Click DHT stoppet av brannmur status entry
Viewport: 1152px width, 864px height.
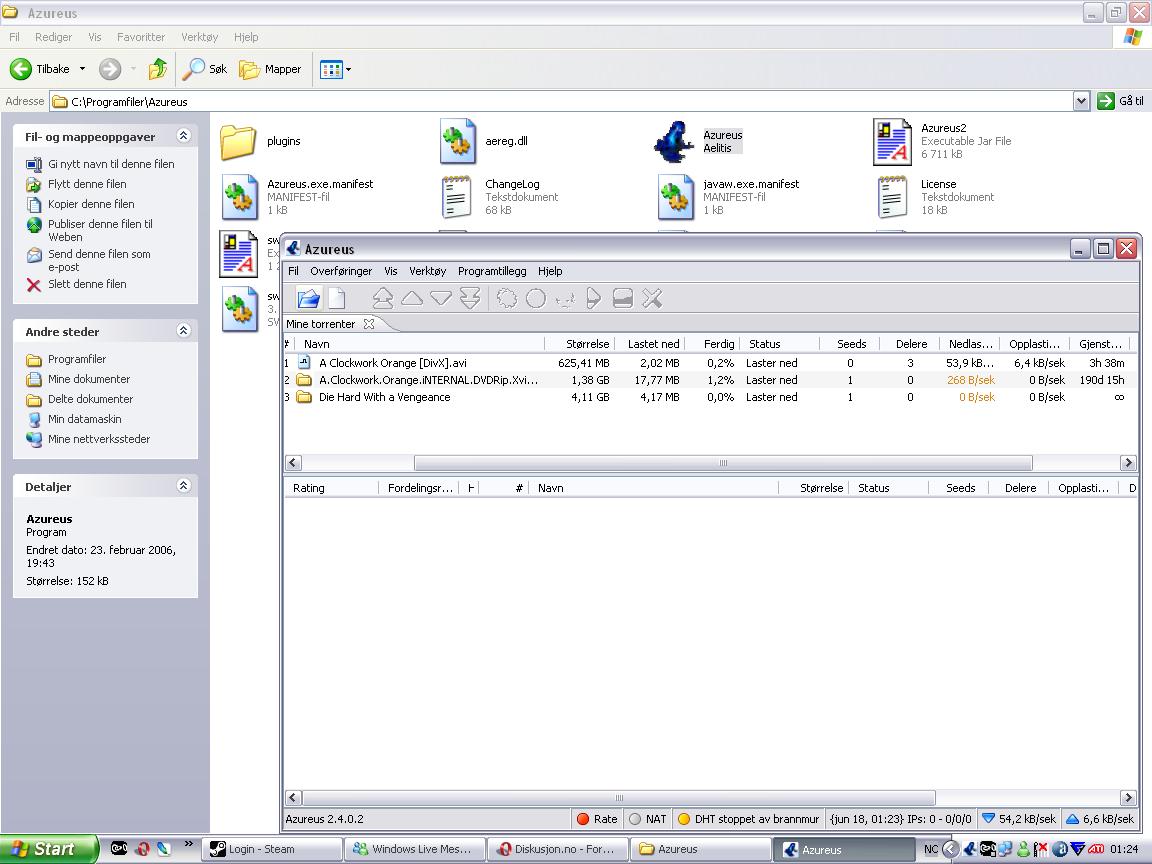coord(748,818)
